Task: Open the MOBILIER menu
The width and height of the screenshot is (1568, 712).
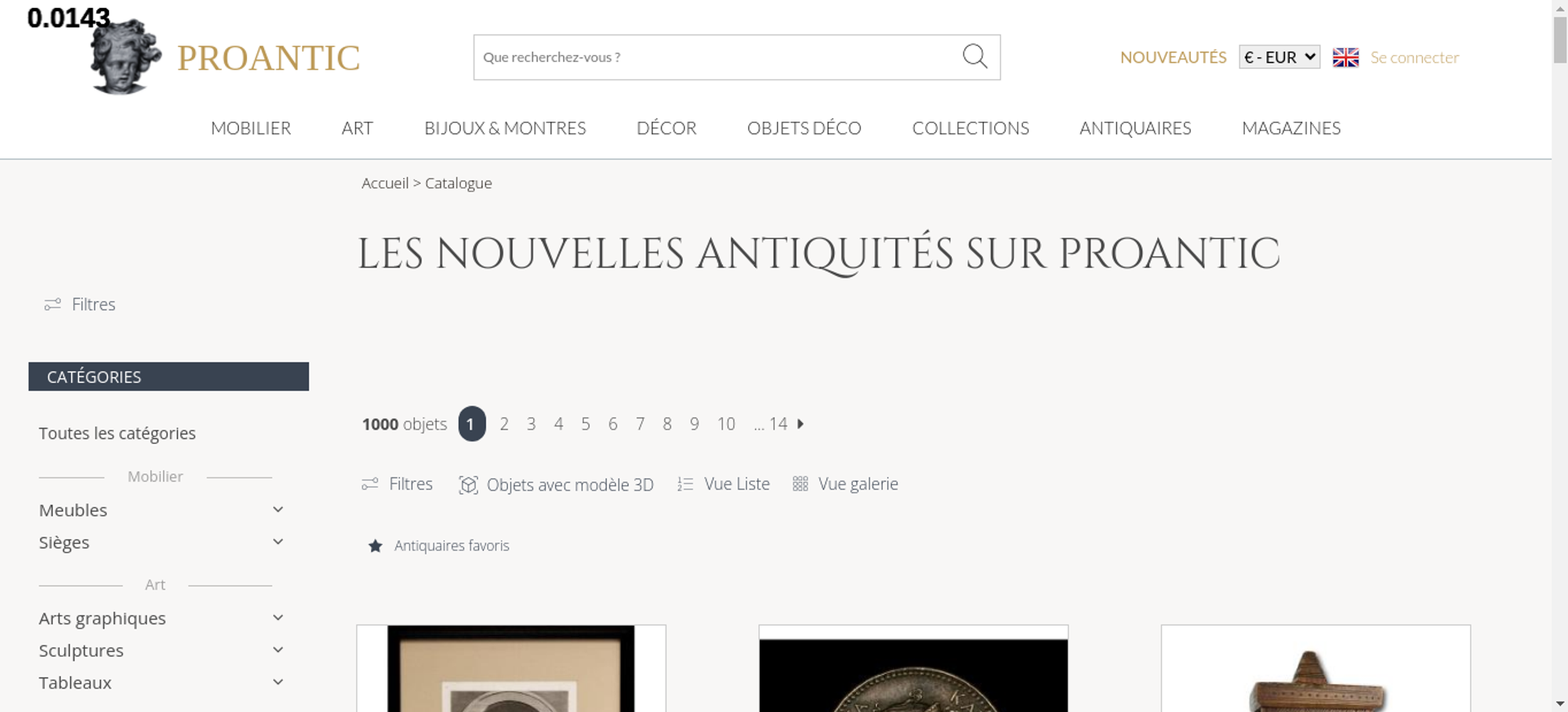Action: 251,128
